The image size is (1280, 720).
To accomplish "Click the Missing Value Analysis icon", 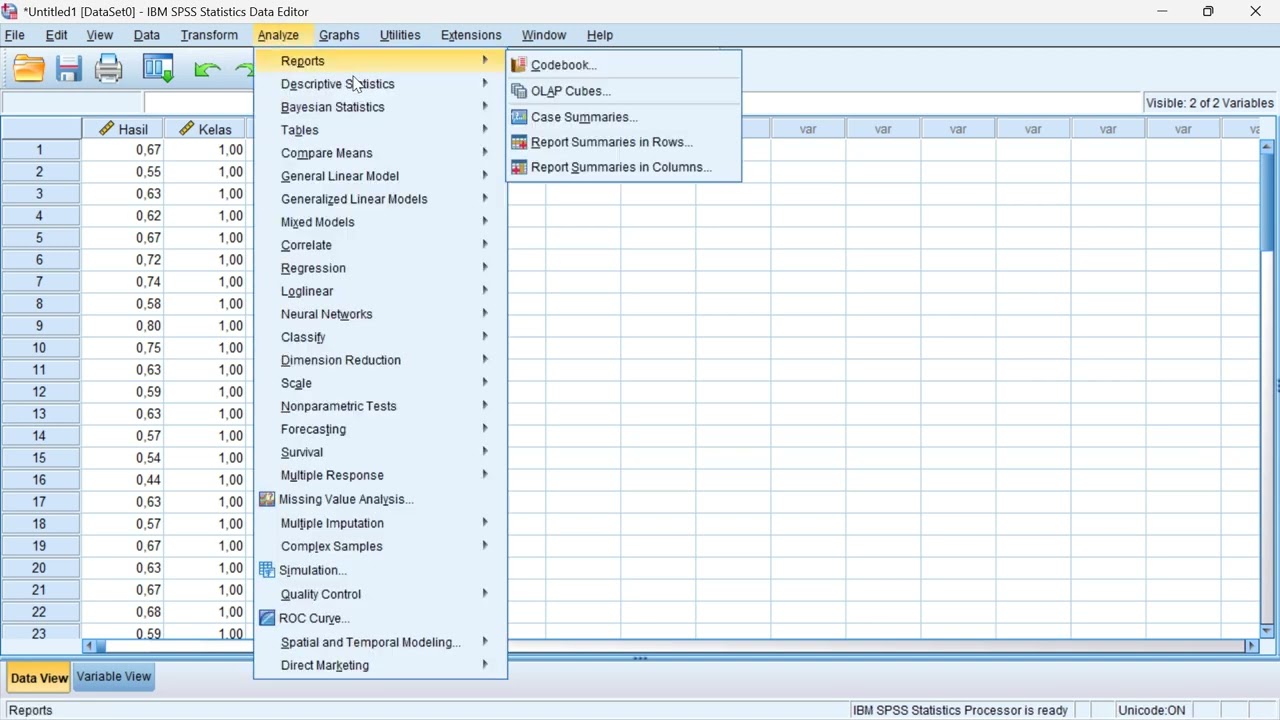I will (267, 499).
